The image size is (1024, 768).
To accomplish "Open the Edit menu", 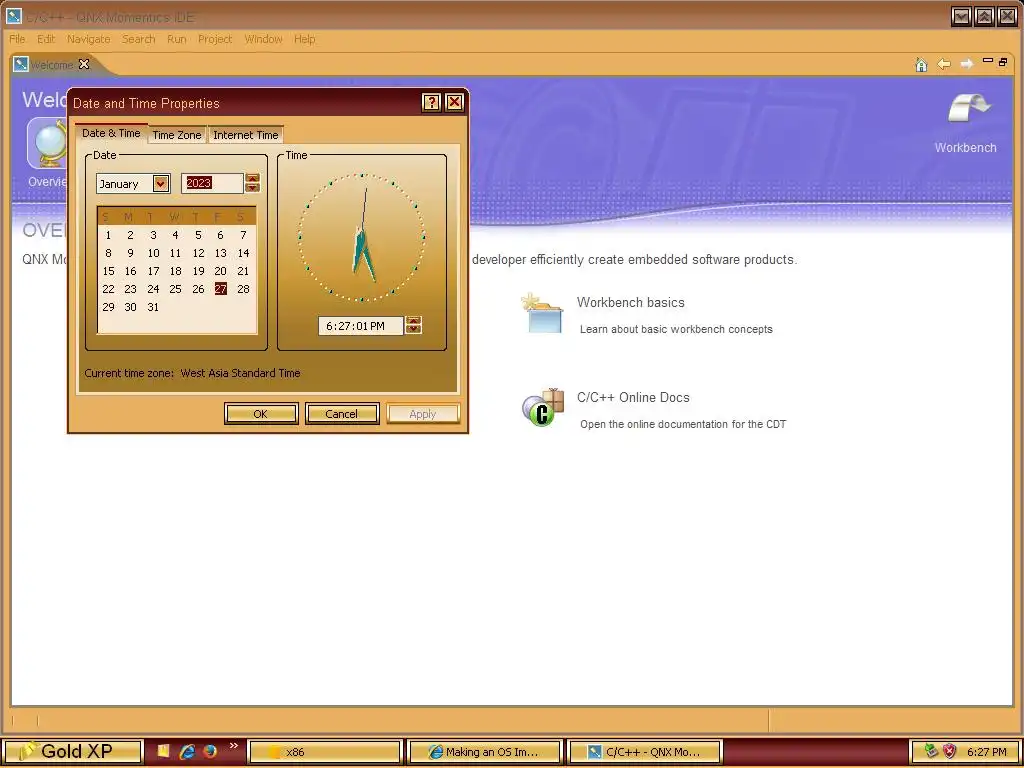I will pyautogui.click(x=46, y=39).
